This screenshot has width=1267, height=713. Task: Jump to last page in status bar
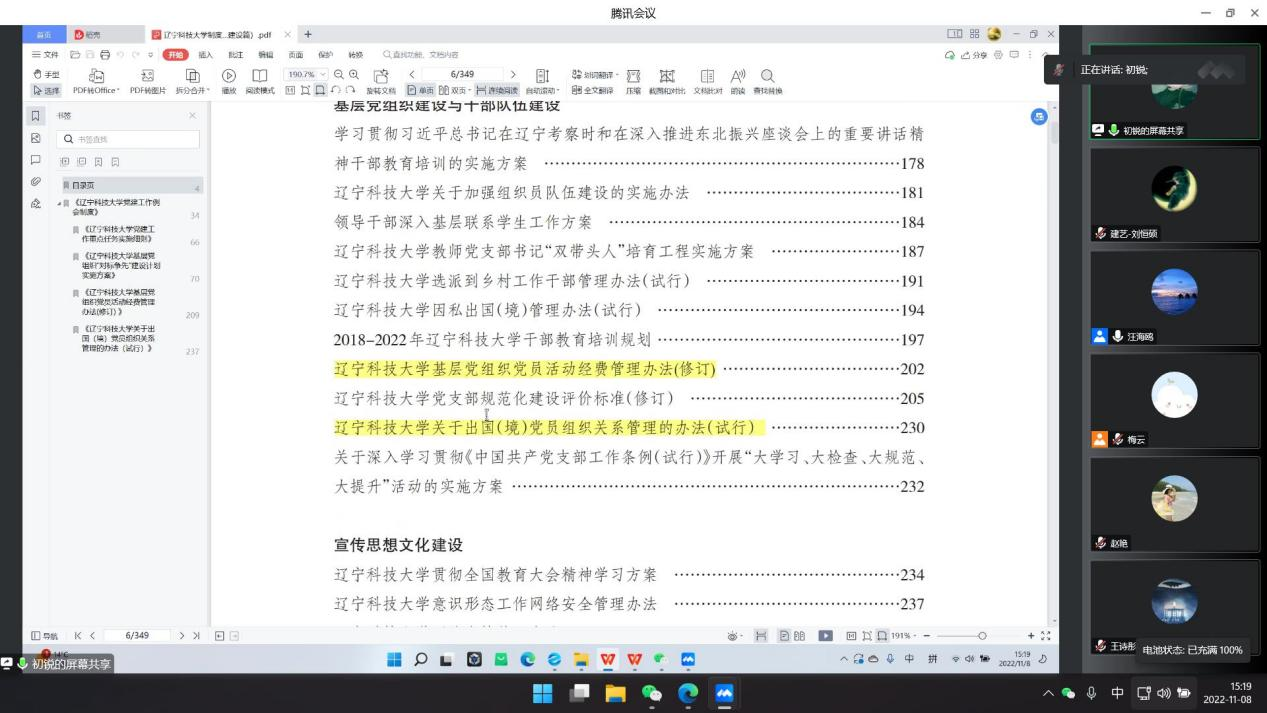click(196, 635)
